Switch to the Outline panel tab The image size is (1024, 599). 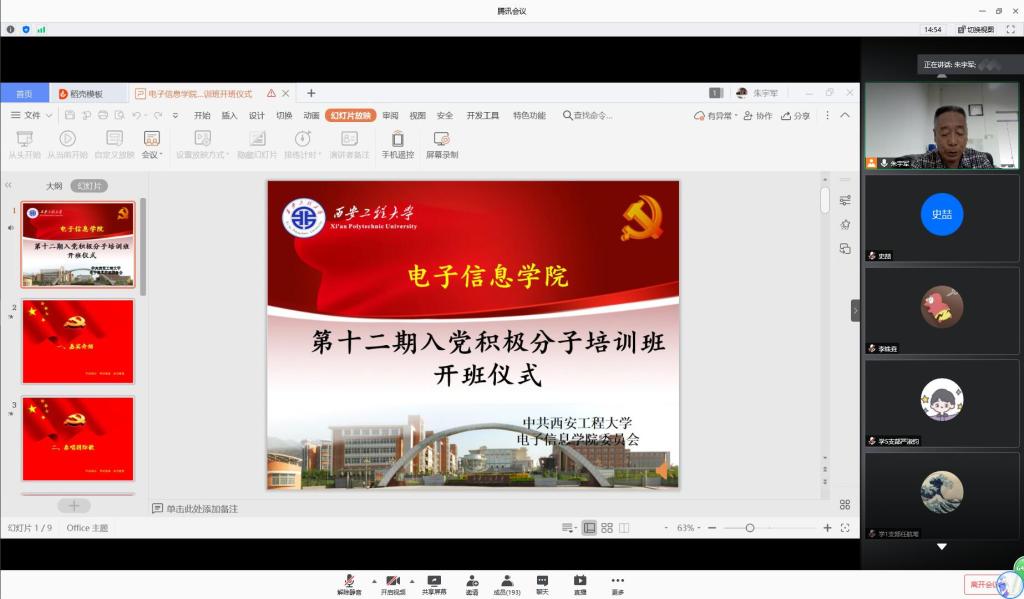click(54, 186)
